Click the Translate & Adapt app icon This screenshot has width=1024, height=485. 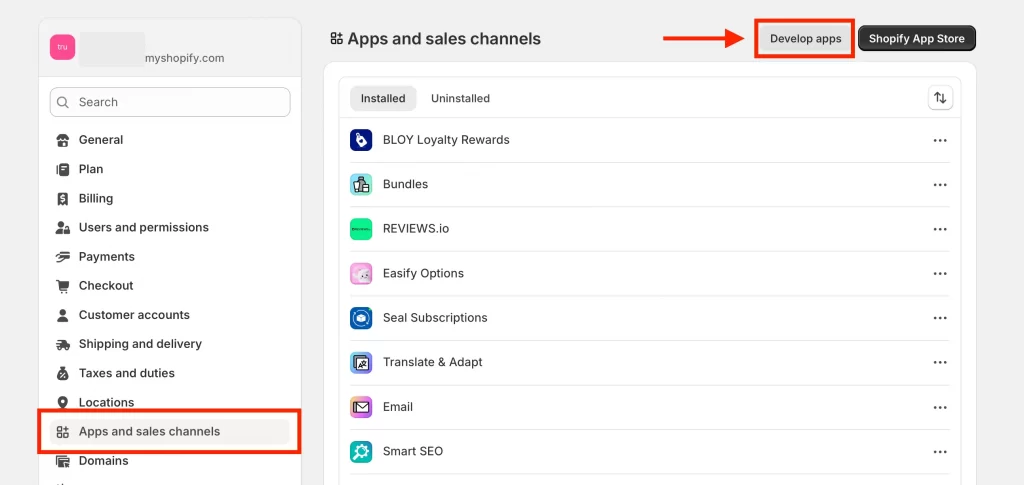(x=361, y=362)
